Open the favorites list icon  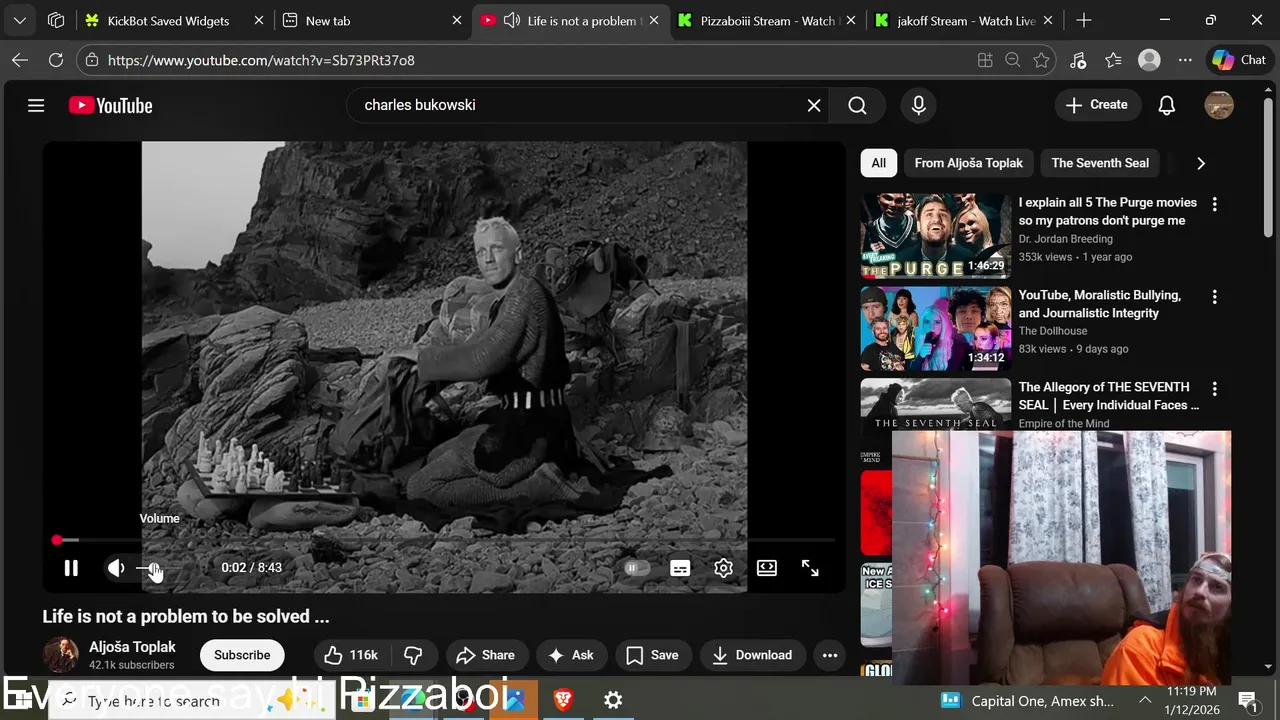tap(1114, 60)
